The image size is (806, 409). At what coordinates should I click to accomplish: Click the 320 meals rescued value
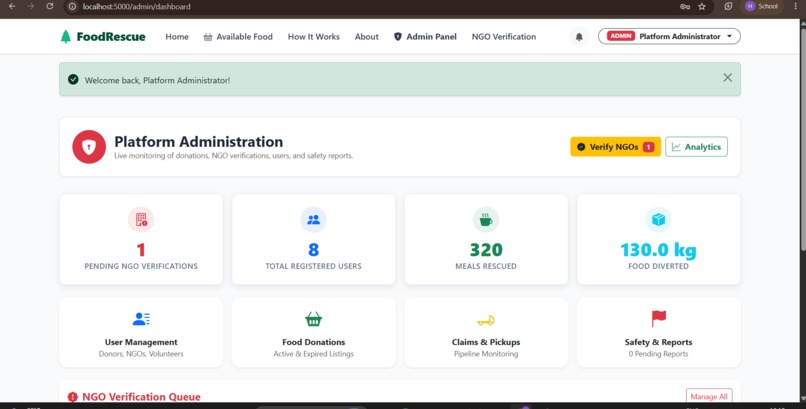(x=486, y=250)
